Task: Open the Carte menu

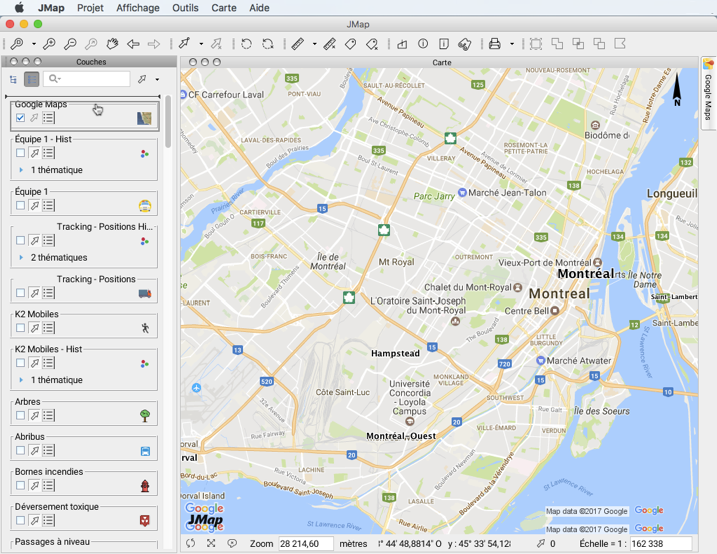Action: click(x=224, y=8)
